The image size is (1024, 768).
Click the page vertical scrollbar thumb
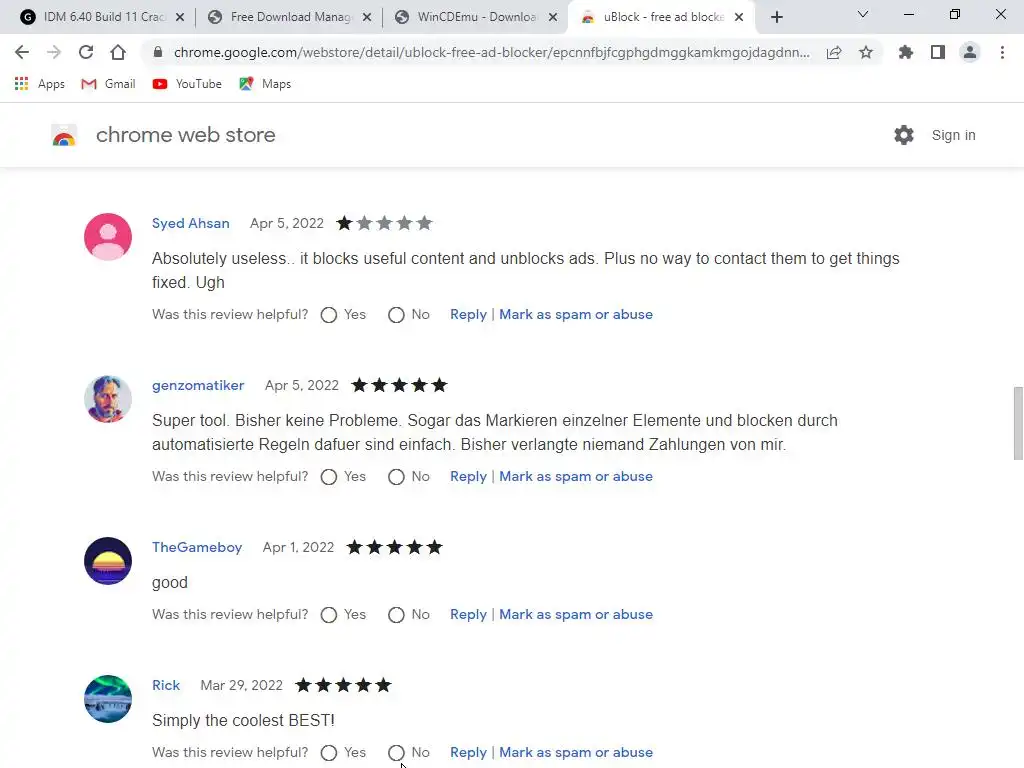[x=1017, y=424]
